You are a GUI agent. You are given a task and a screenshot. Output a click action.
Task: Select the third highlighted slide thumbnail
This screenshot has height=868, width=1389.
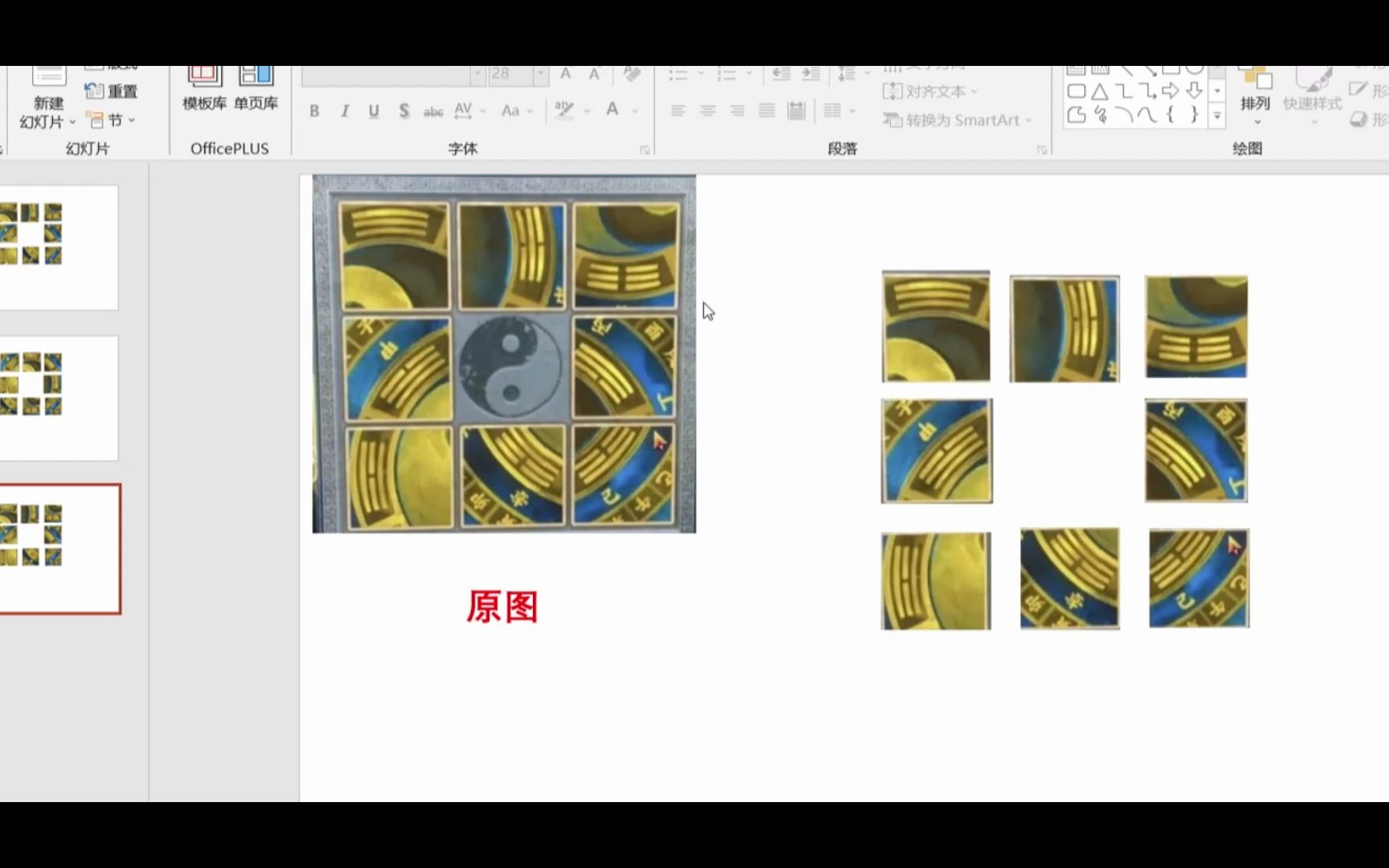click(59, 549)
